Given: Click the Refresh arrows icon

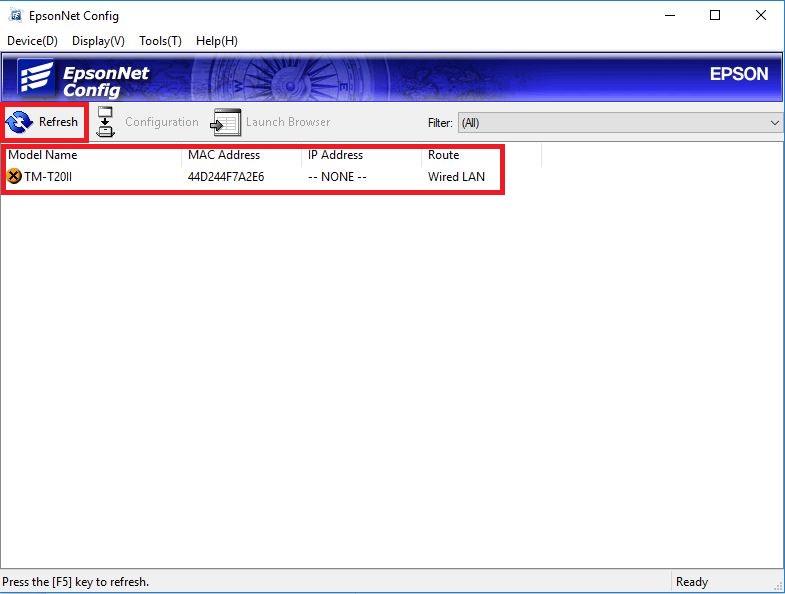Looking at the screenshot, I should [x=19, y=122].
